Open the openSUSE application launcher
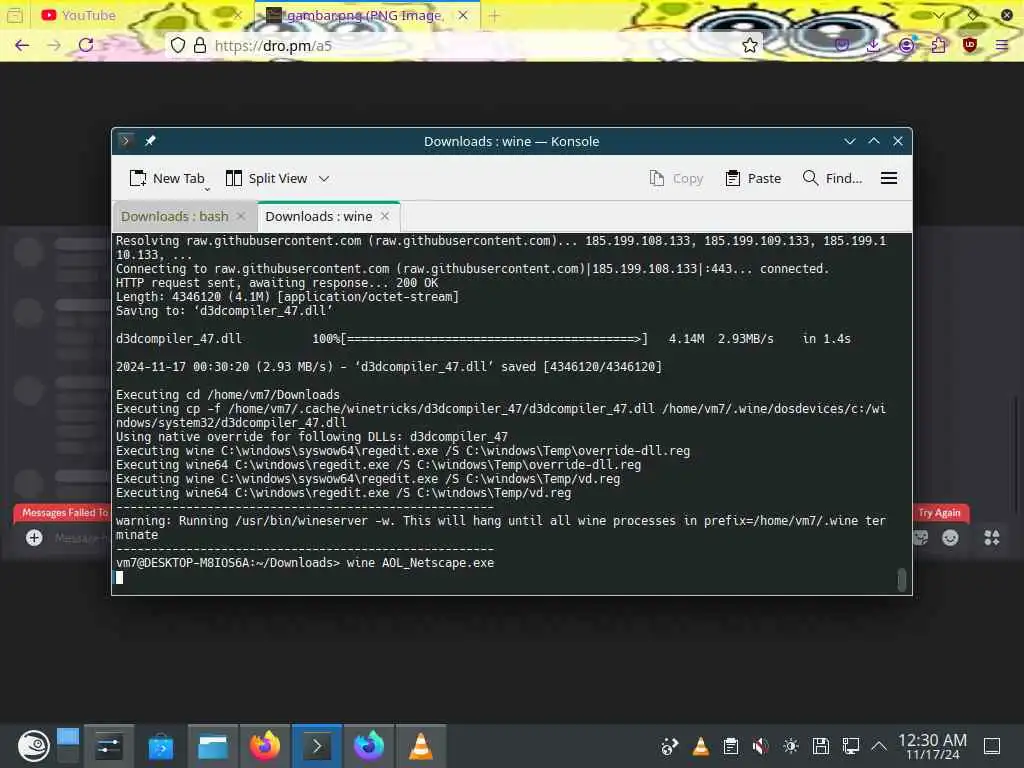The width and height of the screenshot is (1024, 768). pos(33,746)
